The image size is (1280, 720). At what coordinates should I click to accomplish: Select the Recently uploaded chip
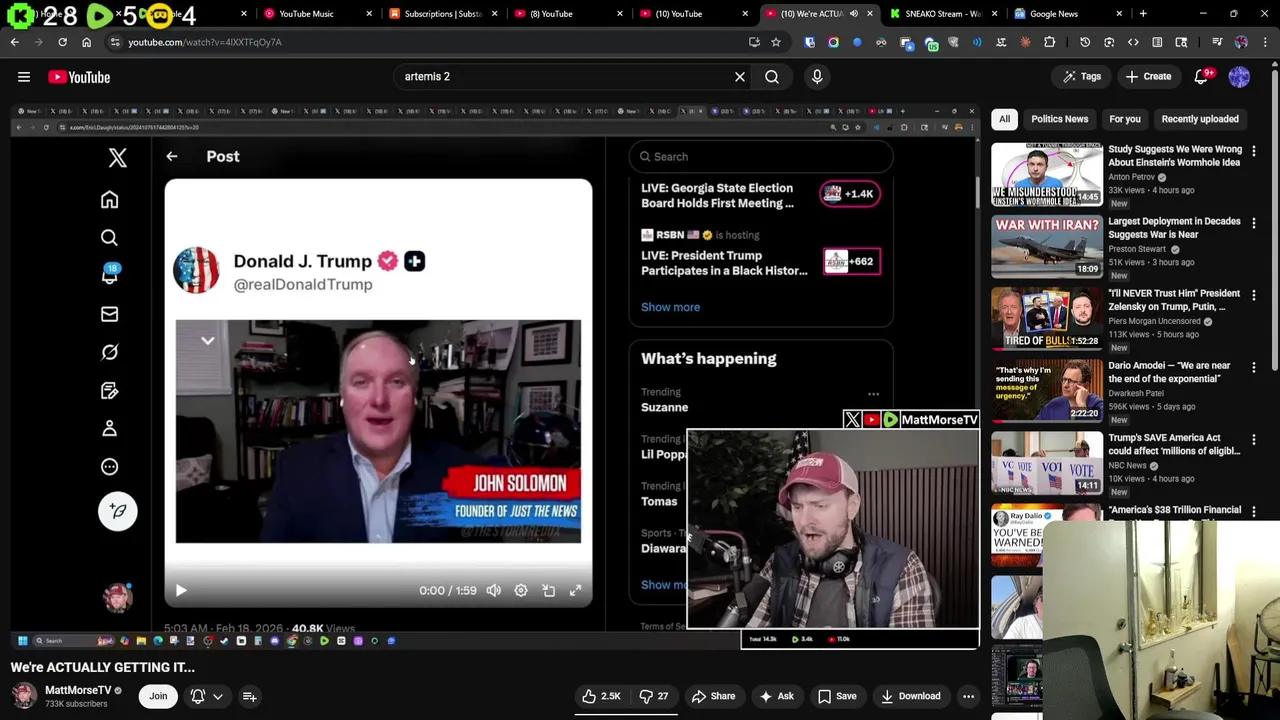(1199, 119)
